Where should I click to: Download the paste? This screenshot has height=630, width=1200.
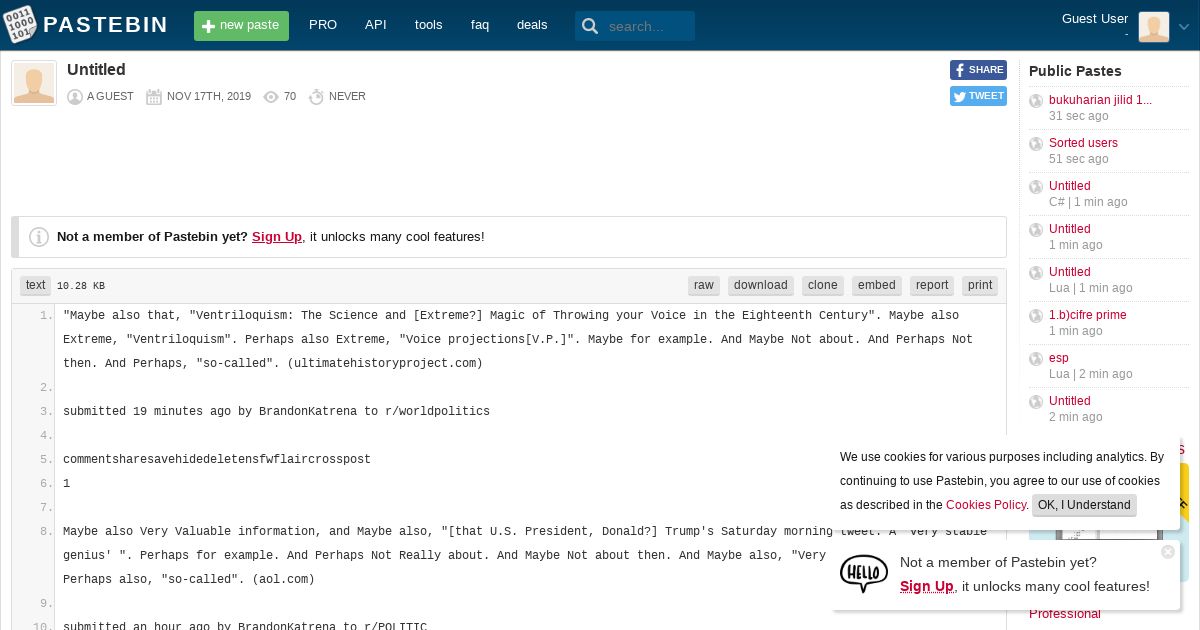tap(761, 285)
